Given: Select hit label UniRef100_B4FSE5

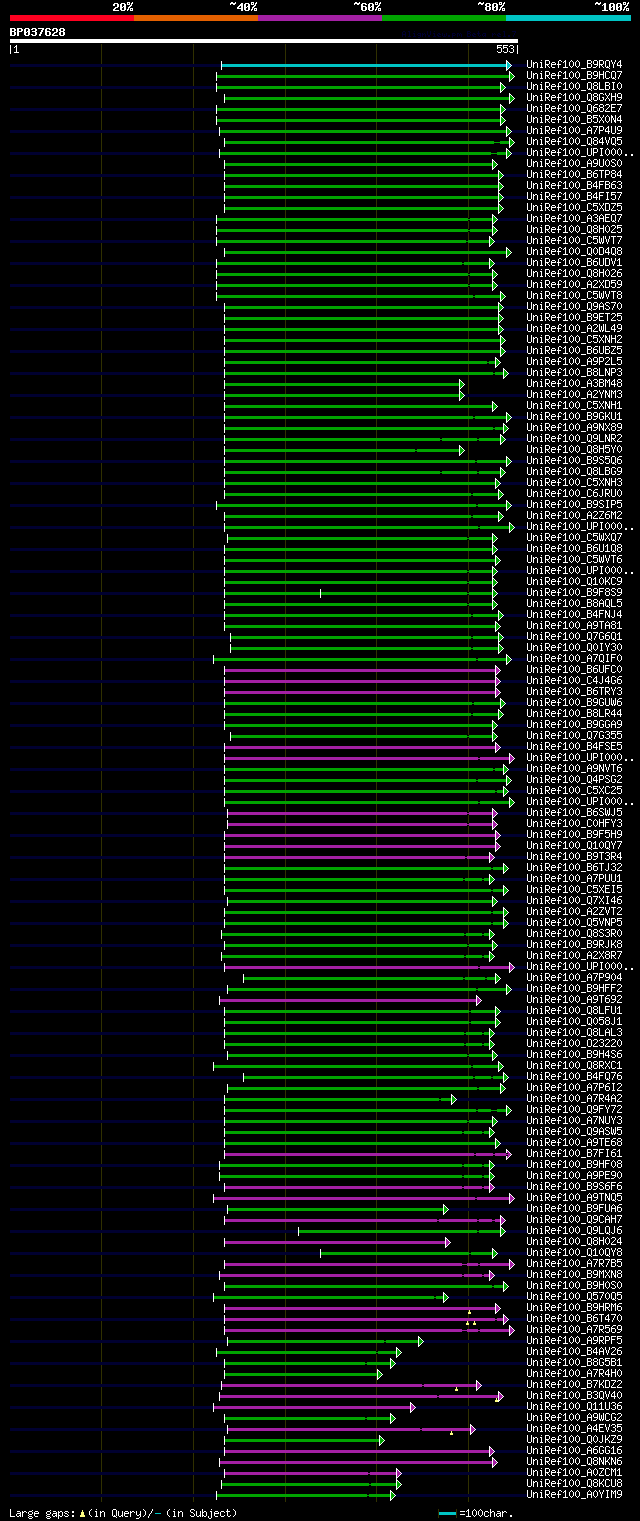Looking at the screenshot, I should pos(574,746).
